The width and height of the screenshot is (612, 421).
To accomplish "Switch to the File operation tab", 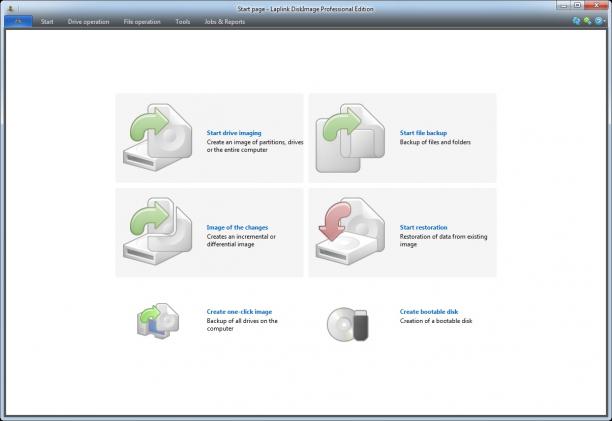I will tap(142, 22).
